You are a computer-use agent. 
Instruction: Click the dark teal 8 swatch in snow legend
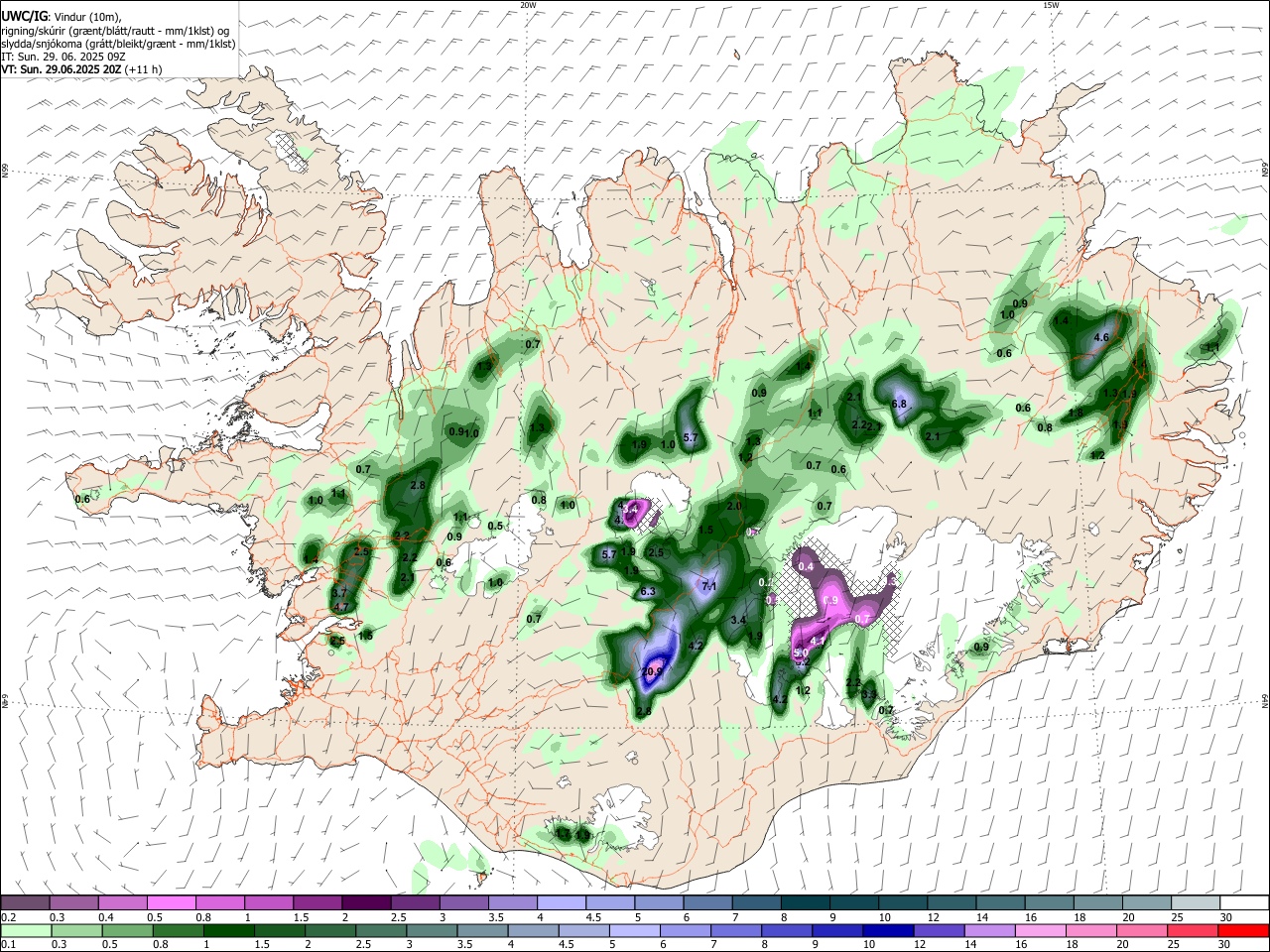click(x=805, y=902)
